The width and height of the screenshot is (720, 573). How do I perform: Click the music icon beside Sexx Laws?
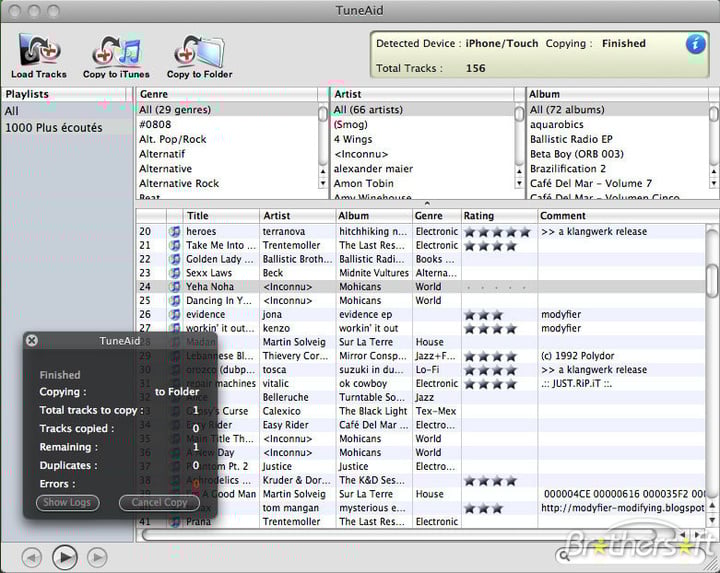(x=174, y=273)
